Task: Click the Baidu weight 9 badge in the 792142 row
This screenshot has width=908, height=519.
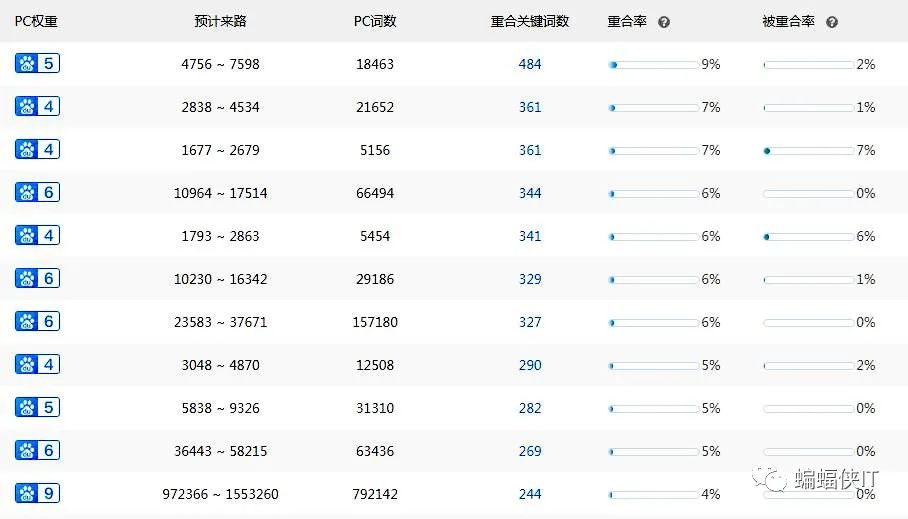Action: tap(37, 493)
